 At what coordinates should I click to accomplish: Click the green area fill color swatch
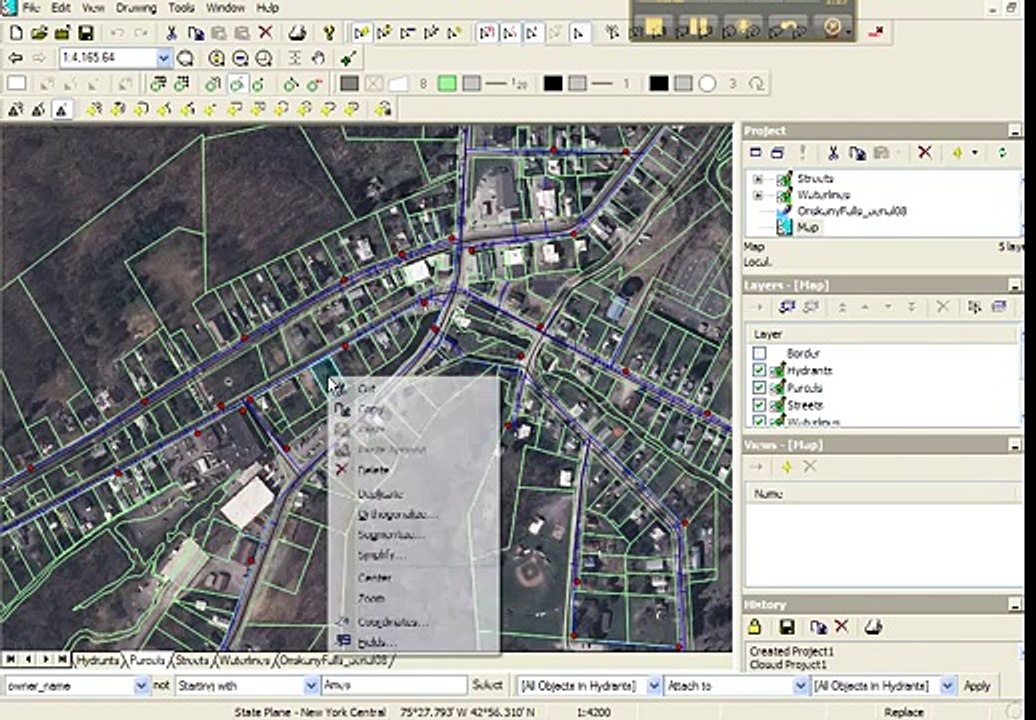(x=447, y=84)
